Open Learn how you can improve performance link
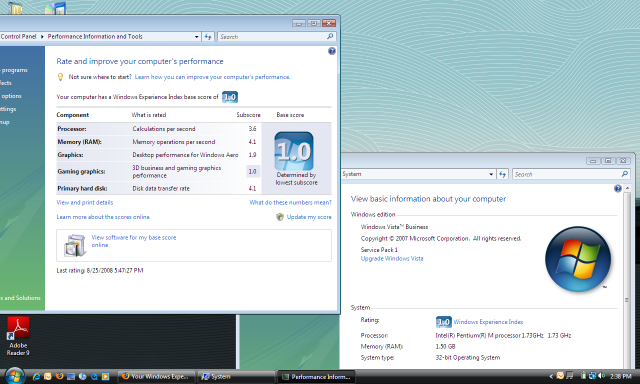The width and height of the screenshot is (640, 384). point(212,77)
